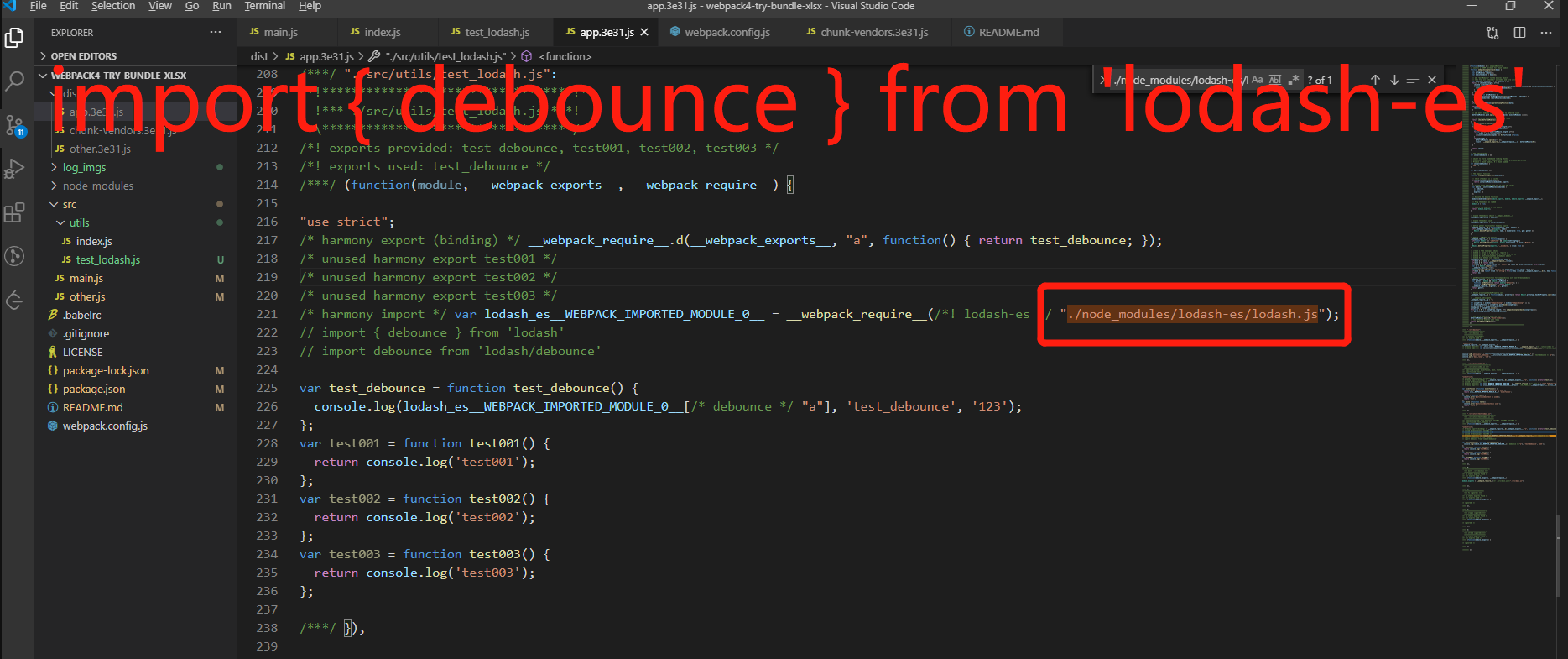The image size is (1568, 659).
Task: Expand the replace row in the find widget
Action: point(1102,80)
